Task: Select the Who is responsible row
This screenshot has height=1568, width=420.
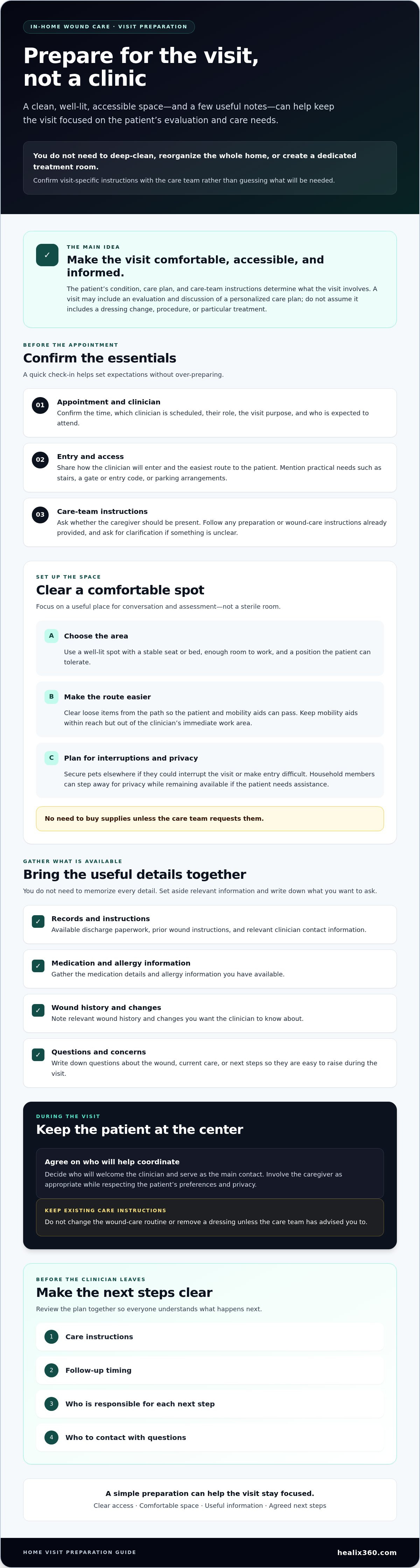Action: point(210,1404)
